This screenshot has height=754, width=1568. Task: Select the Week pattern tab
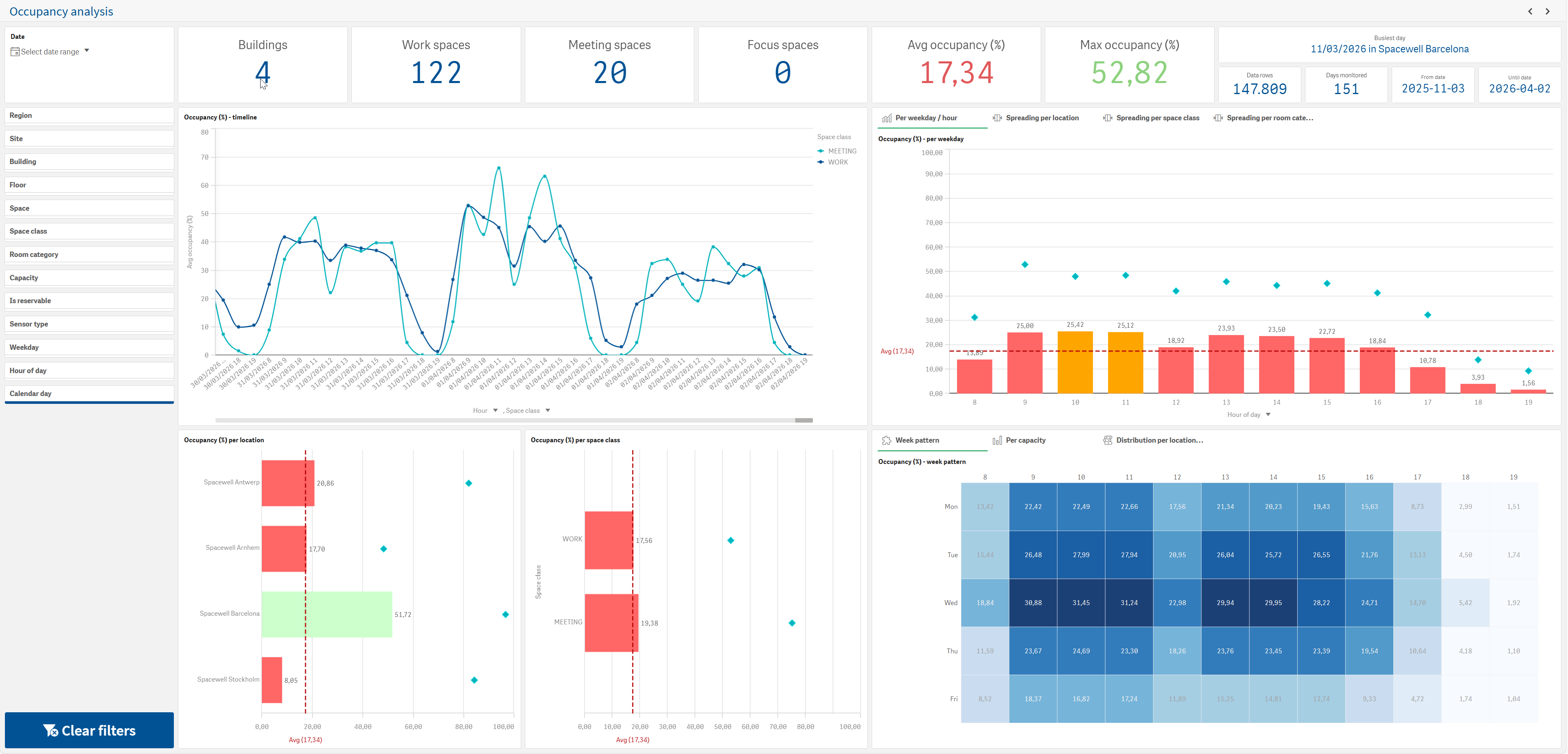[932, 441]
